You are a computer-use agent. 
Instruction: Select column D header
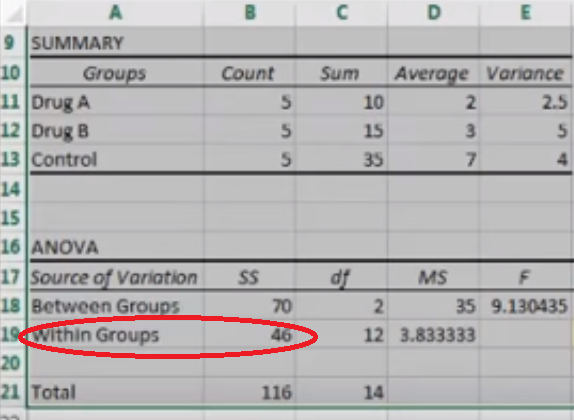pos(433,13)
